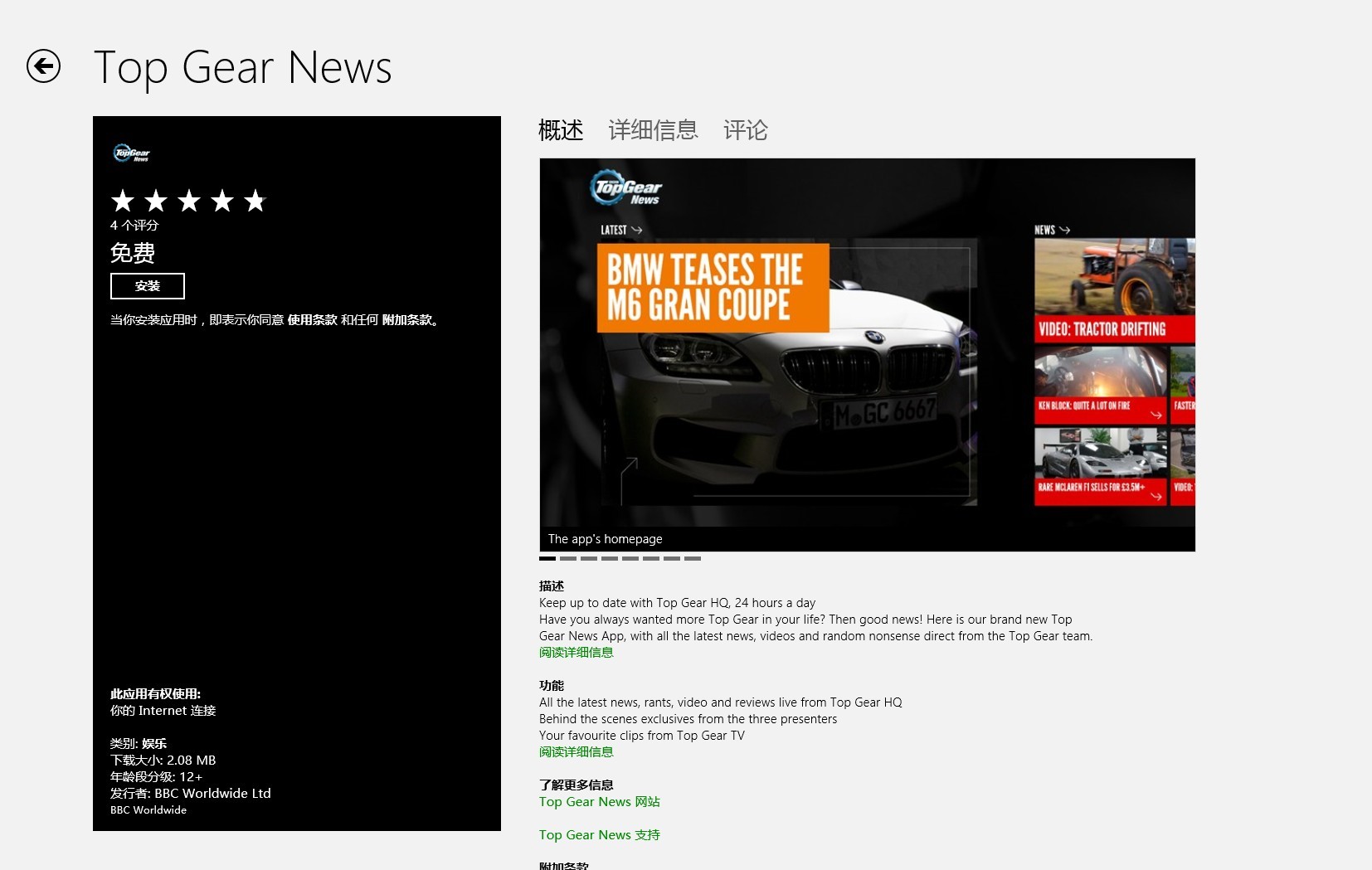Open the 附加条款 link in the install notice
The height and width of the screenshot is (870, 1372).
coord(407,320)
